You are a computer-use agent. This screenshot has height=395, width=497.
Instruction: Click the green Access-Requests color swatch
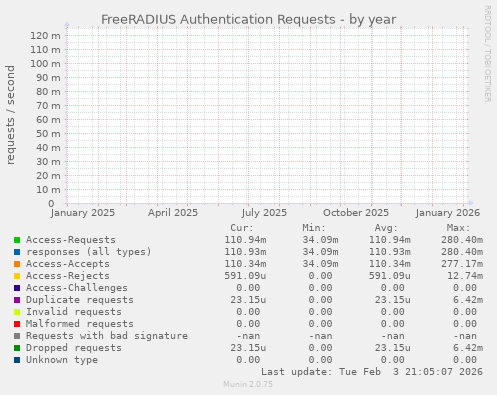point(17,240)
